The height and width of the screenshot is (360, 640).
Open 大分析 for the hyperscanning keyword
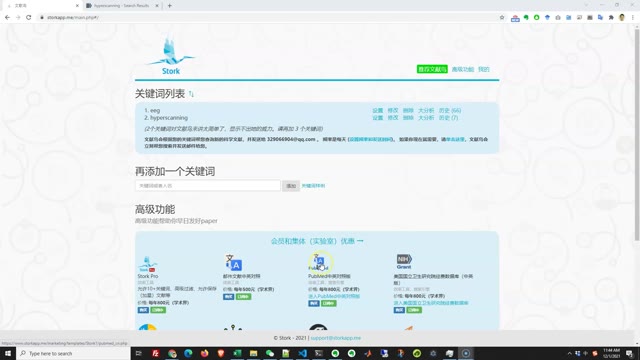pyautogui.click(x=426, y=118)
